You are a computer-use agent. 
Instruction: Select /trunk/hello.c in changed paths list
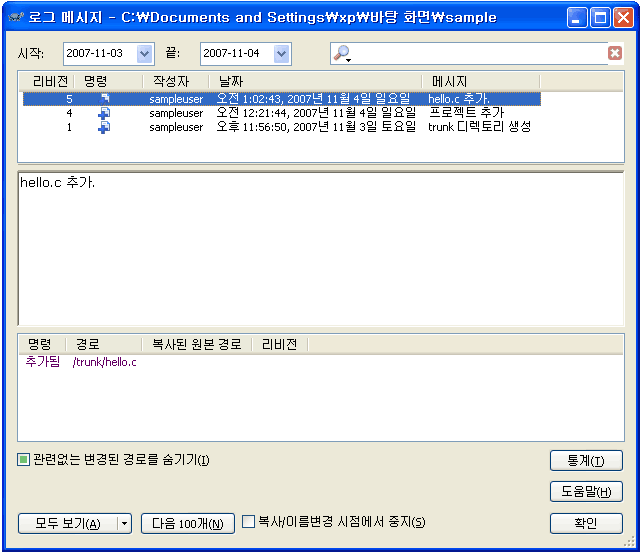pyautogui.click(x=105, y=362)
